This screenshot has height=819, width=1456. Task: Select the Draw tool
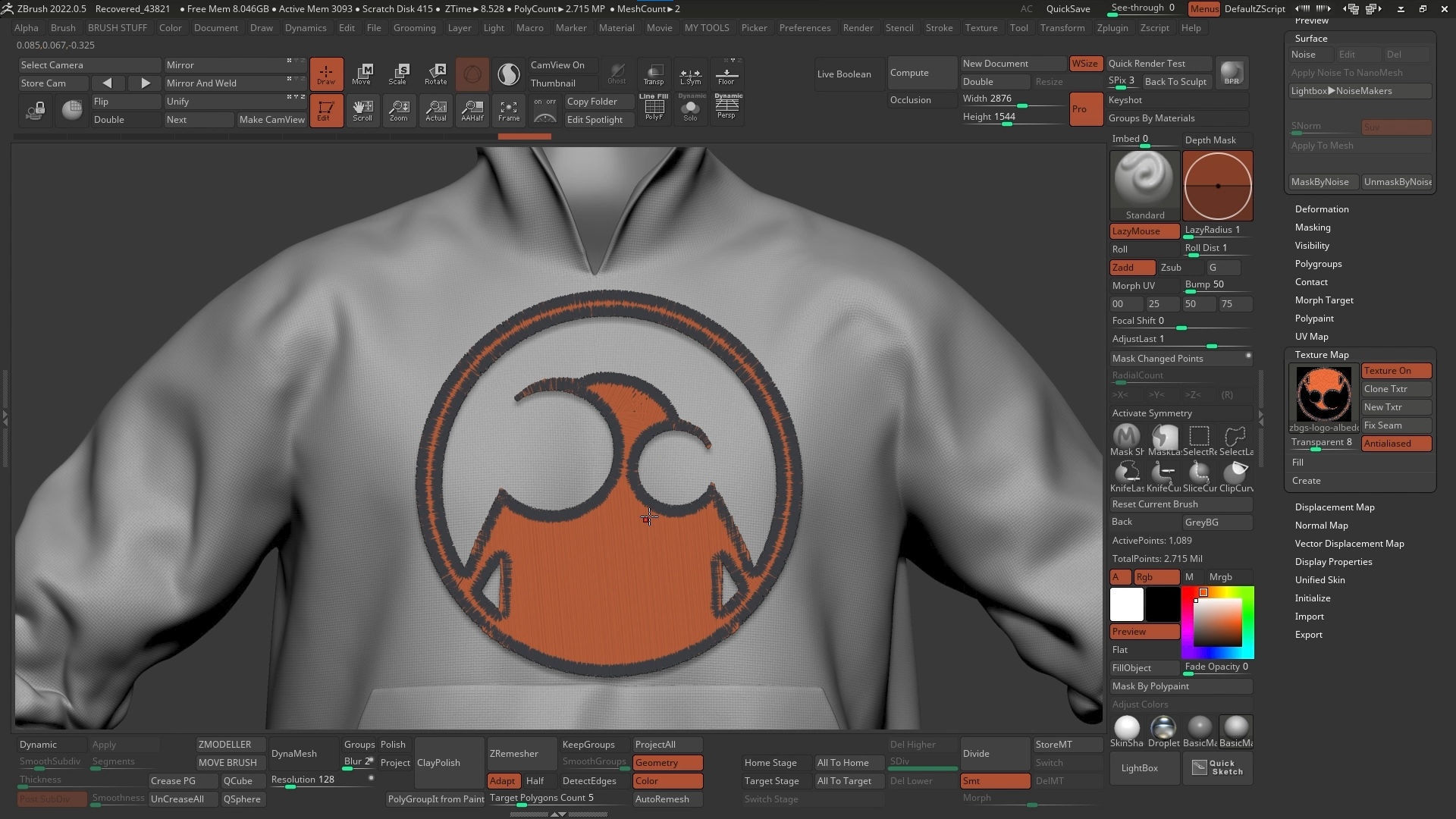click(326, 74)
